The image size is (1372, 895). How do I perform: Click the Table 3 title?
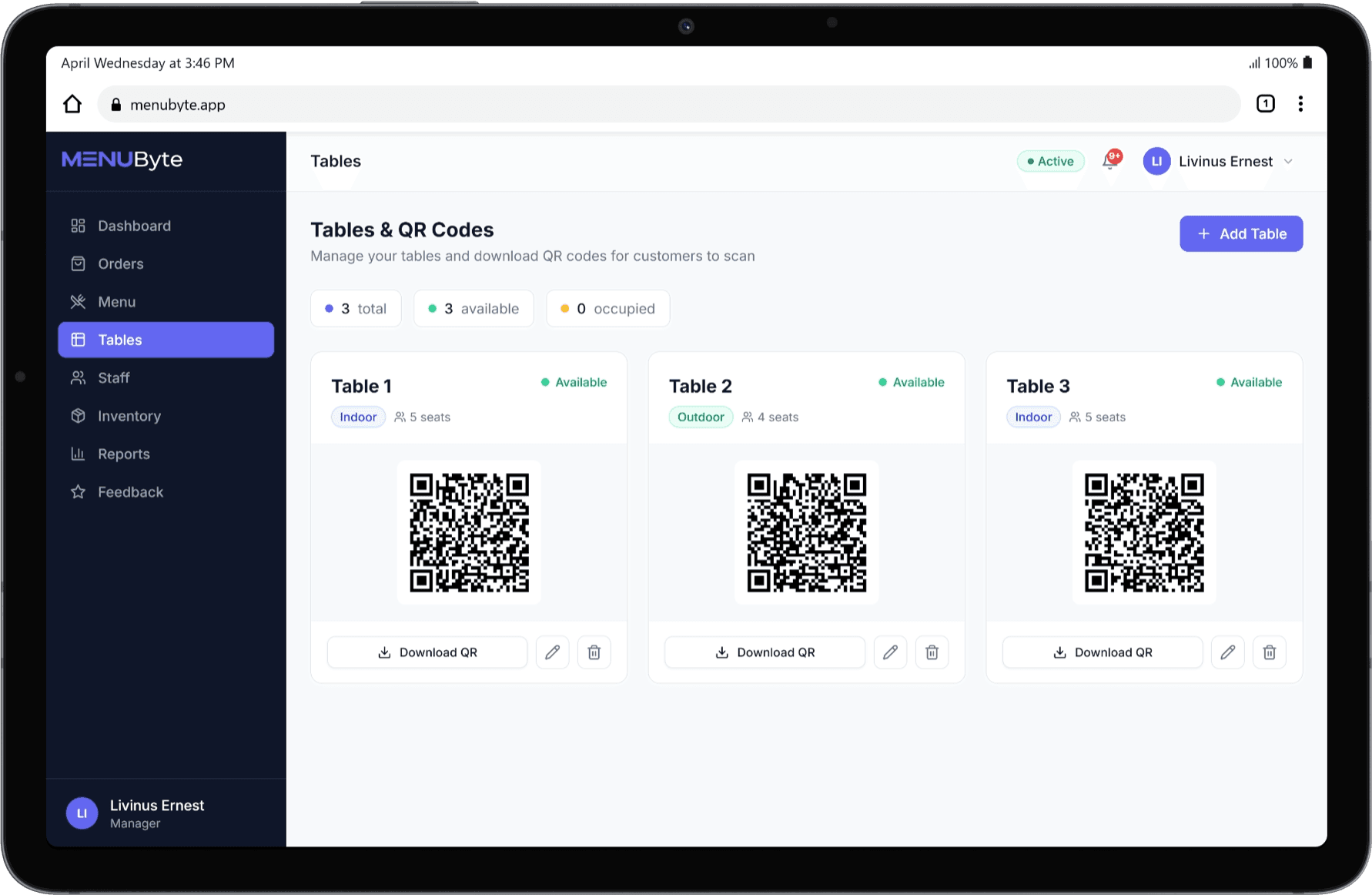pos(1038,386)
